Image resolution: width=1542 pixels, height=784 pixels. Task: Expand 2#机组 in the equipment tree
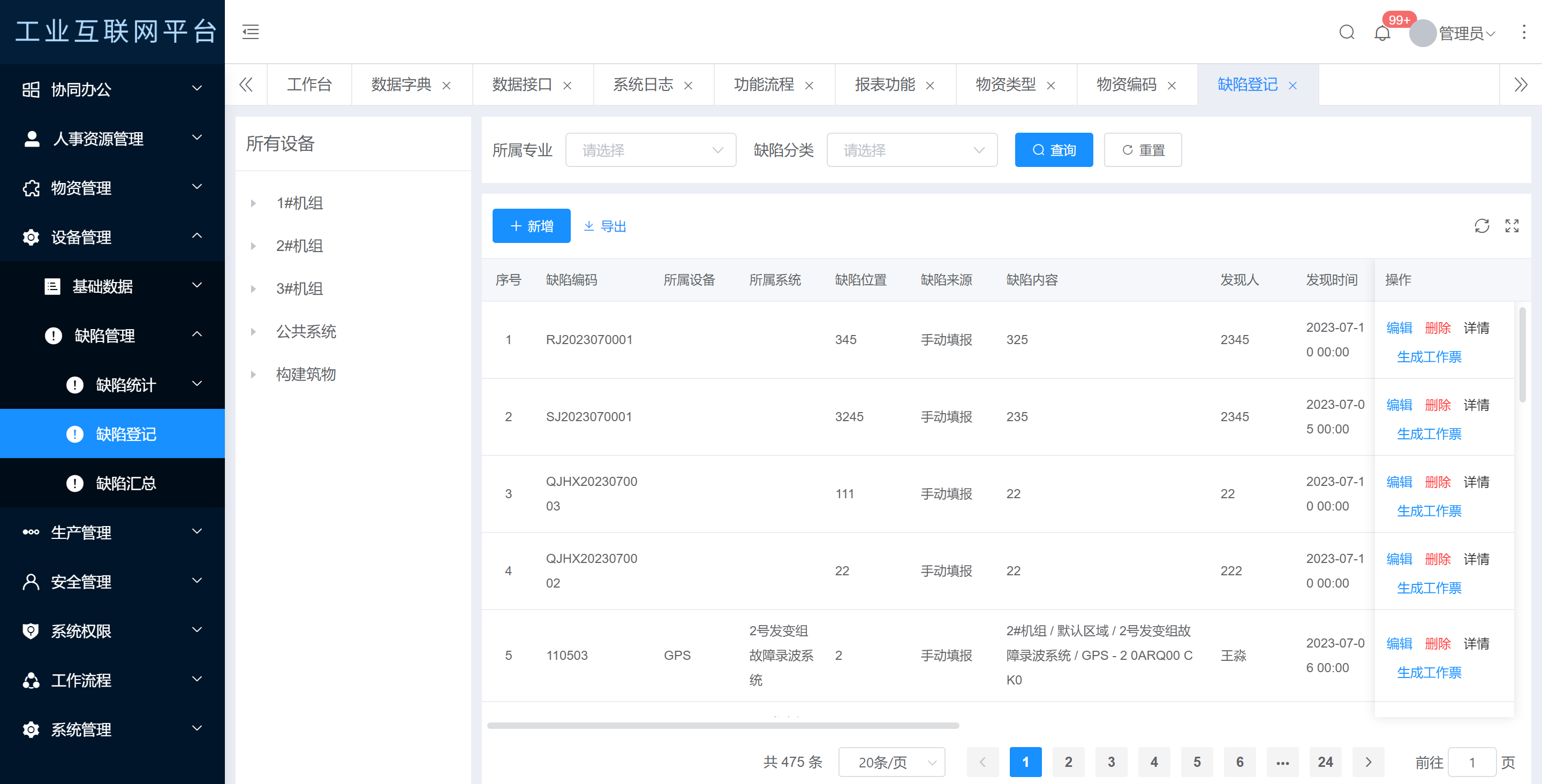pyautogui.click(x=253, y=246)
